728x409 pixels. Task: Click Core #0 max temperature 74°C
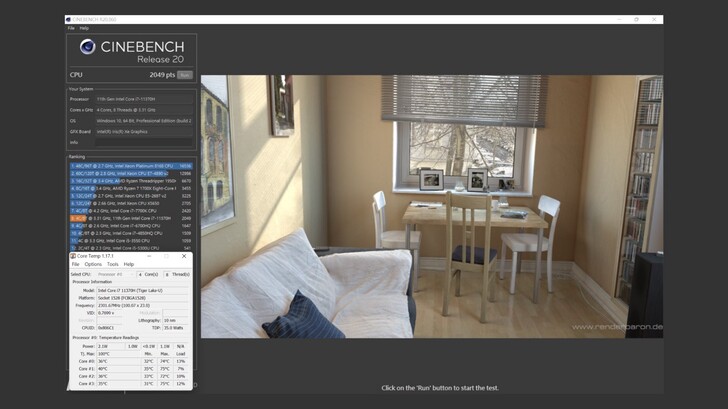(x=165, y=361)
